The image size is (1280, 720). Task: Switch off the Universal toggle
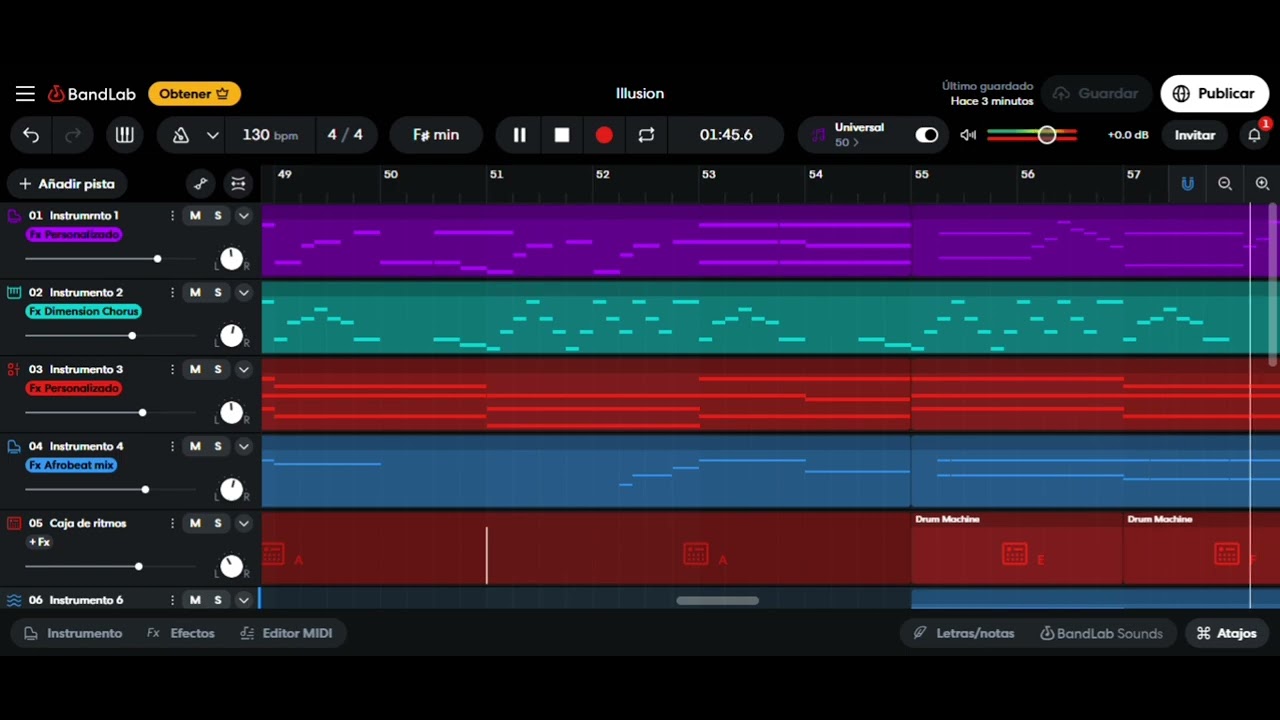(927, 135)
